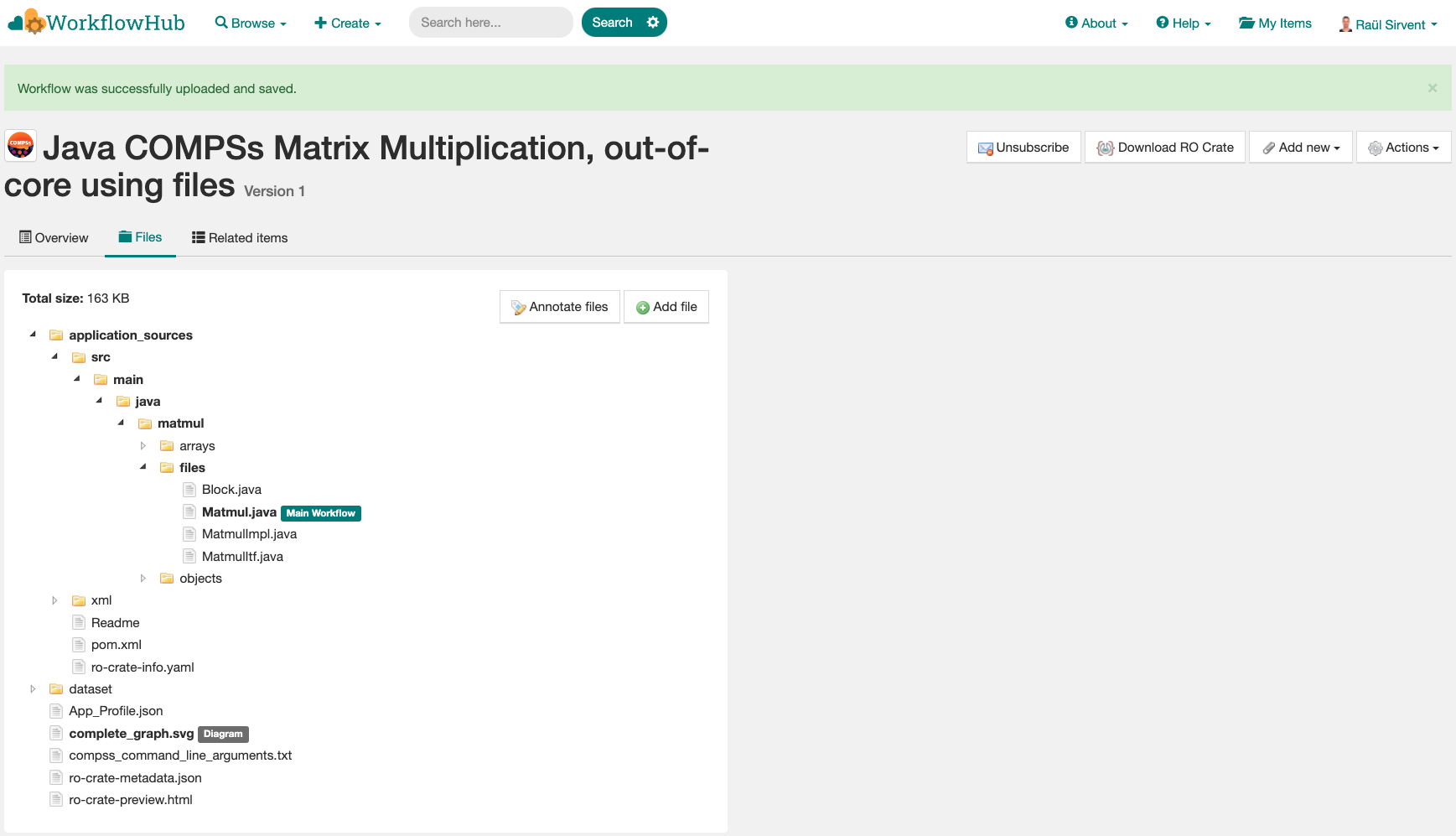The width and height of the screenshot is (1456, 836).
Task: Click the main folder icon
Action: pyautogui.click(x=101, y=380)
